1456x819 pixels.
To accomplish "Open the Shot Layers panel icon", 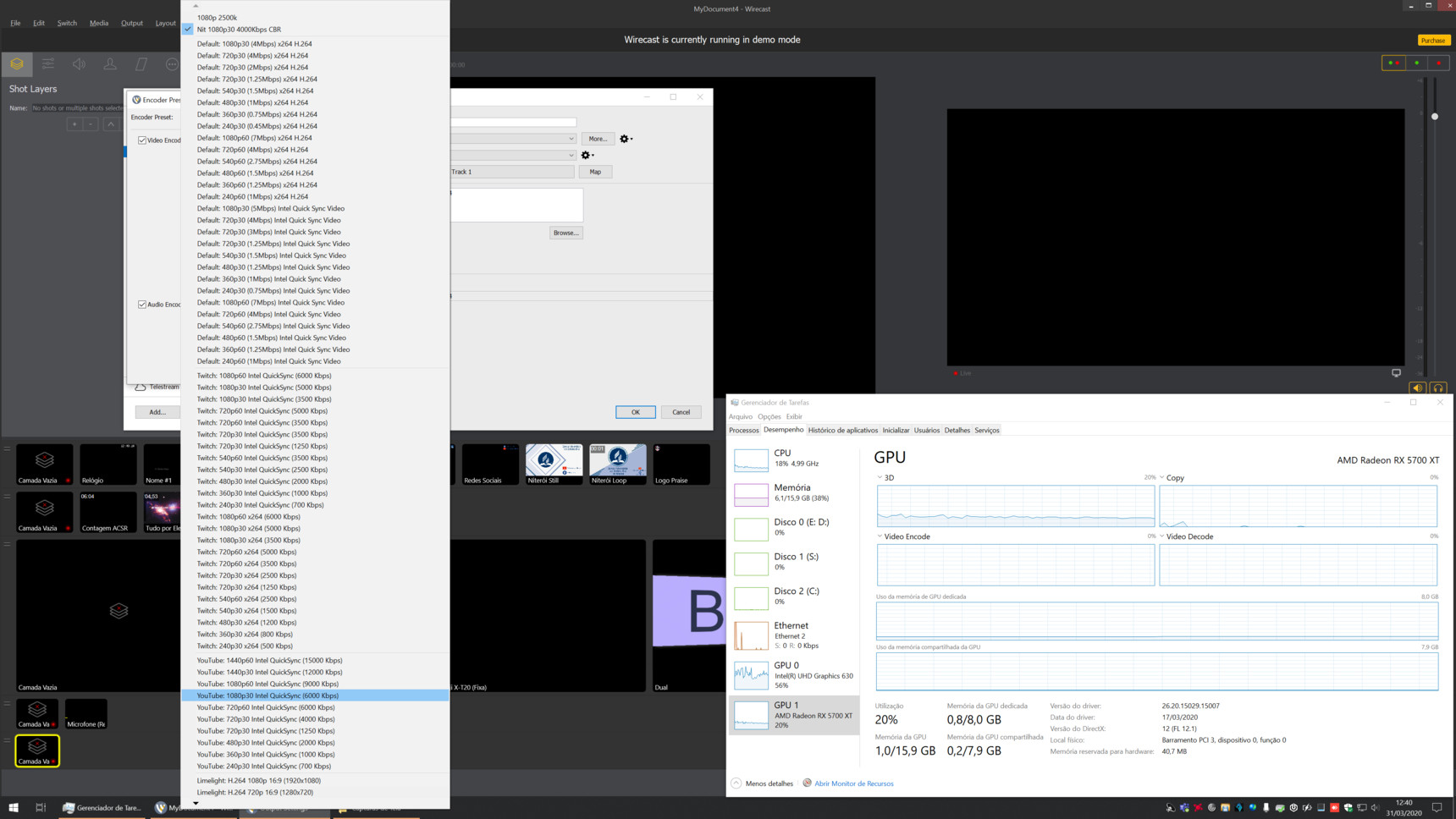I will point(17,64).
